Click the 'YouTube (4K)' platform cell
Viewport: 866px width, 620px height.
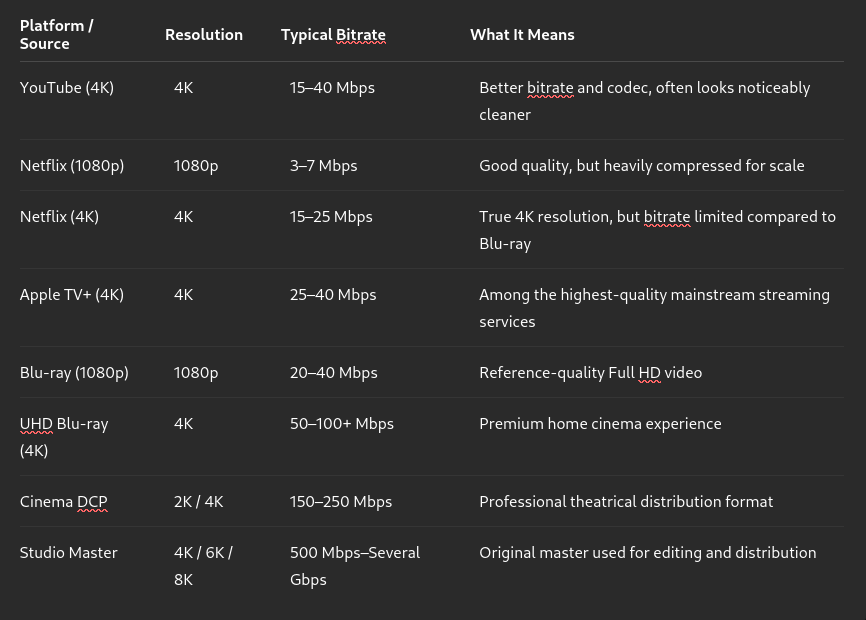pos(67,88)
